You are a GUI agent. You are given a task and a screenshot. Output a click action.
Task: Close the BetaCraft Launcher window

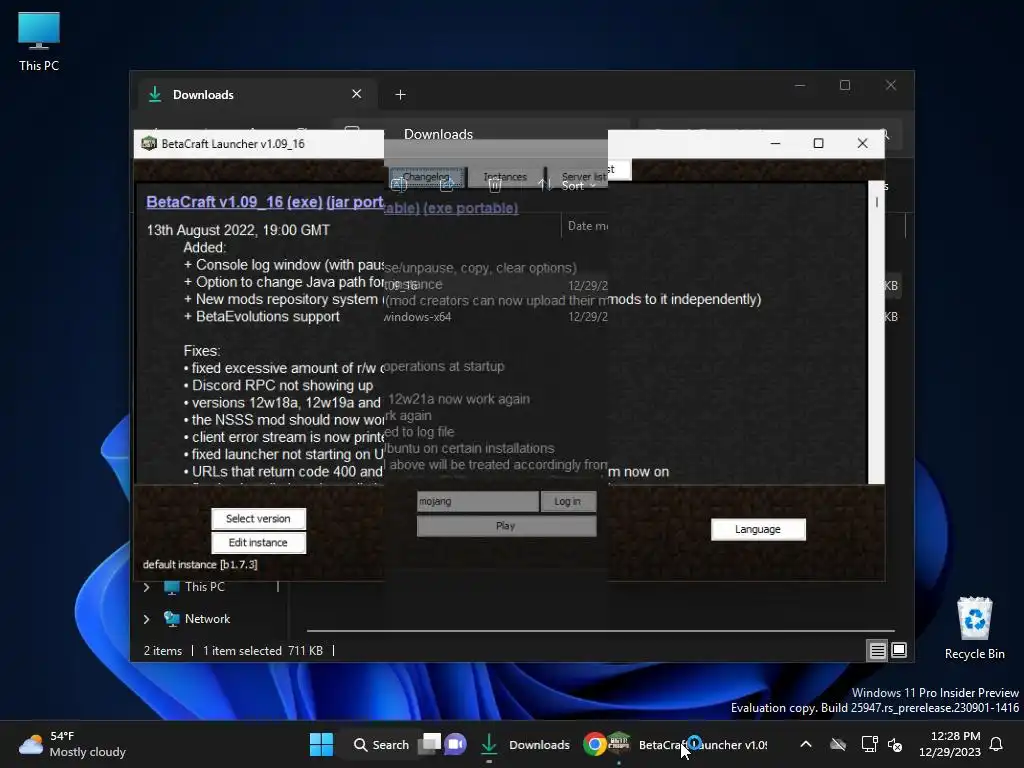(x=863, y=144)
